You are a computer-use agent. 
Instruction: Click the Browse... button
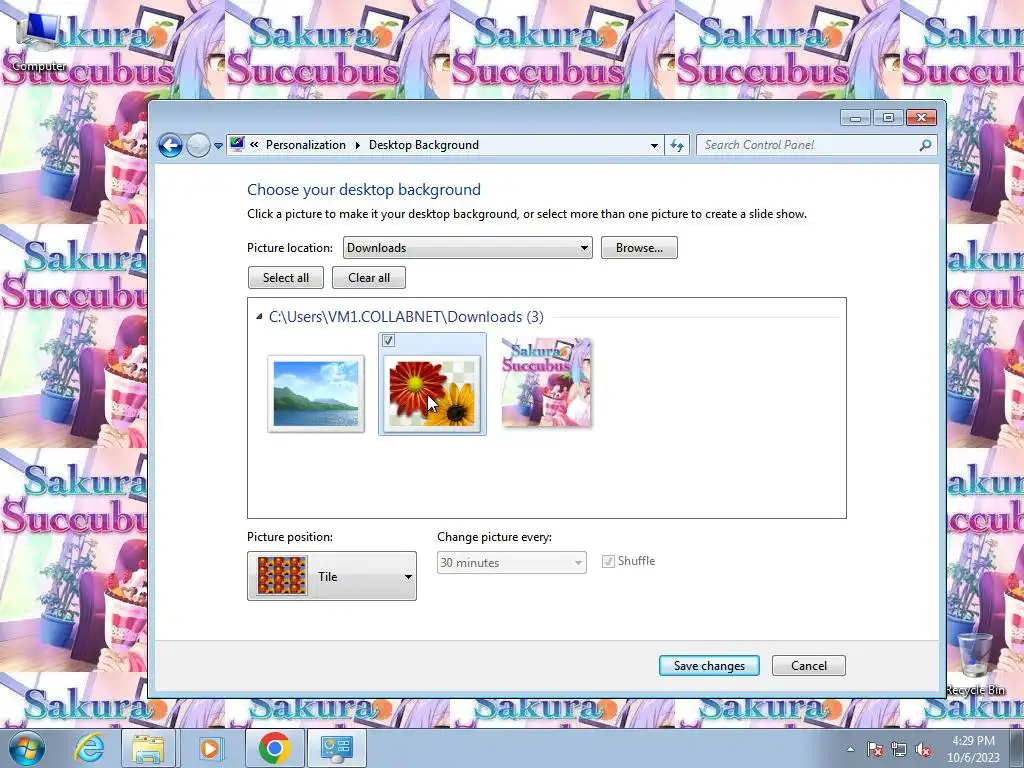[639, 248]
